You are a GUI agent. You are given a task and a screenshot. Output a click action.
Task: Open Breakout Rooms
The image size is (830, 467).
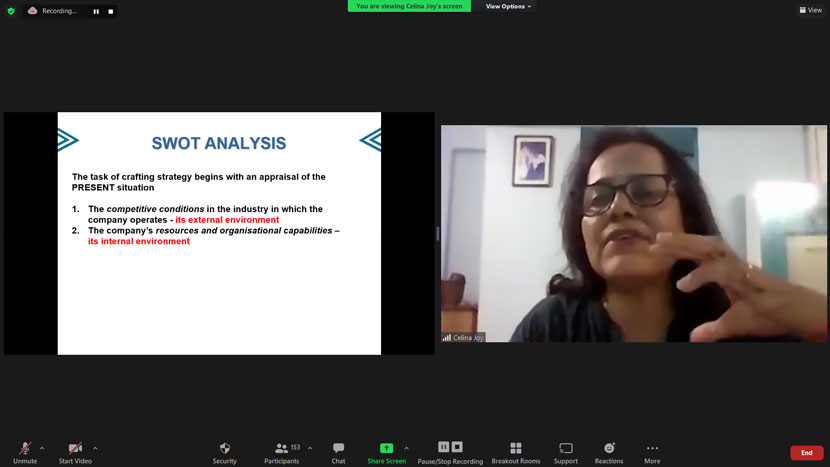pos(516,453)
